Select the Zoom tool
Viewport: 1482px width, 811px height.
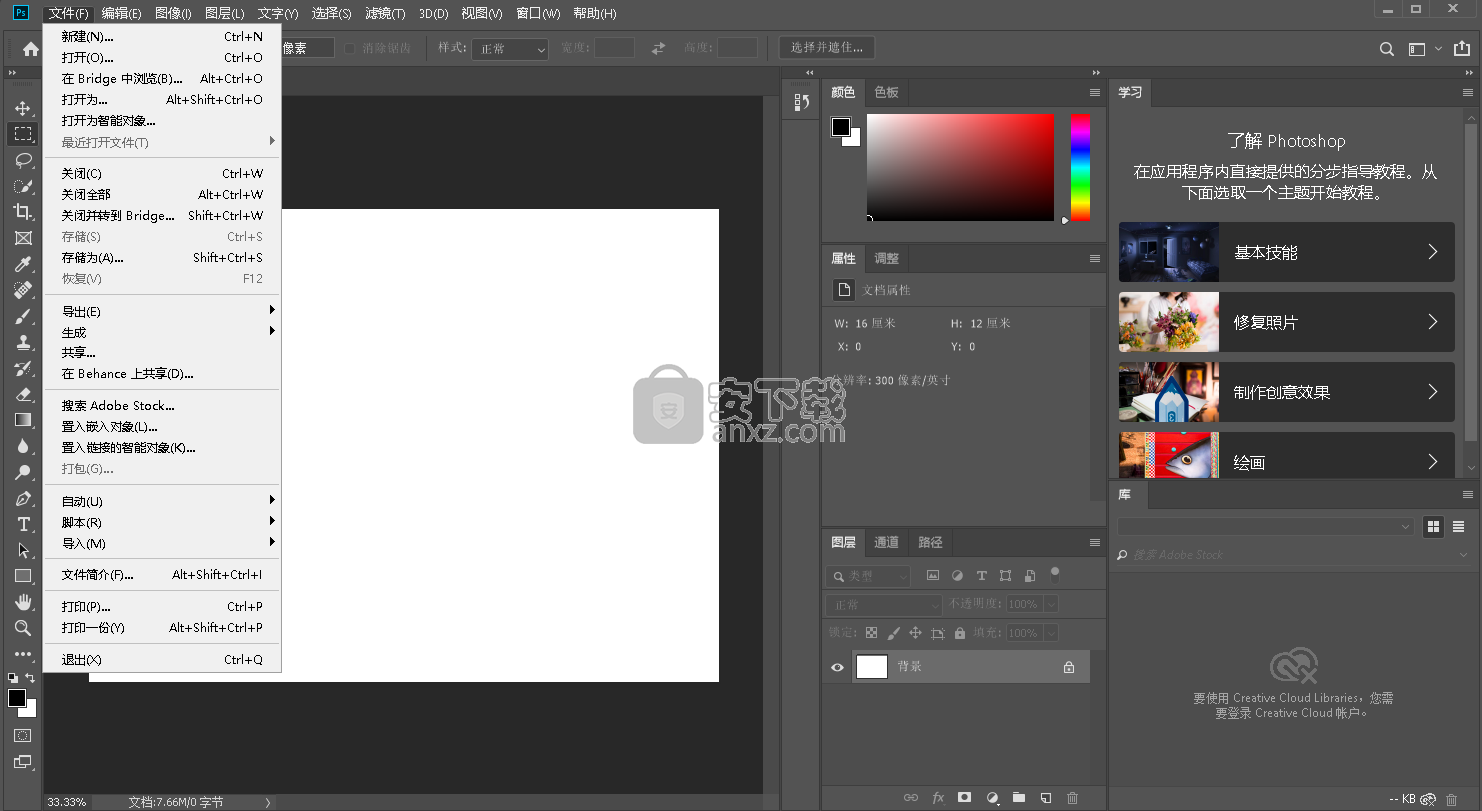click(x=23, y=628)
